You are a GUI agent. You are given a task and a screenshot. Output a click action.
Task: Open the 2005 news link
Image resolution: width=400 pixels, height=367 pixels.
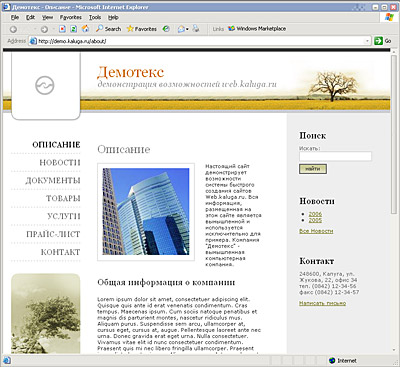pyautogui.click(x=315, y=220)
